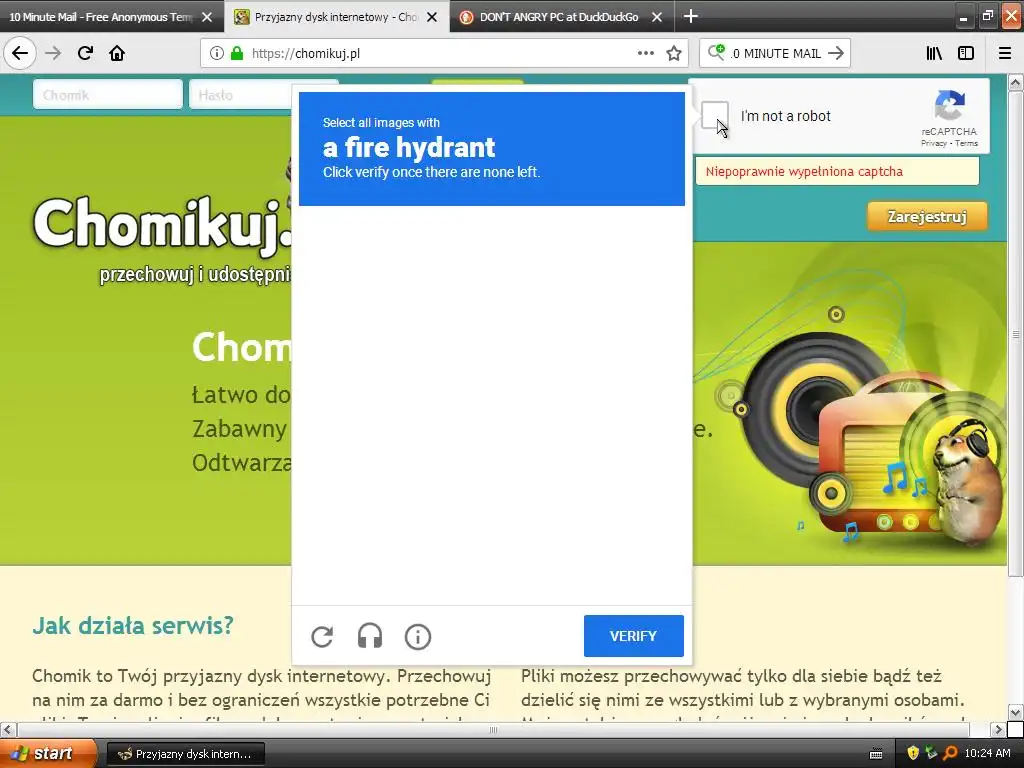The width and height of the screenshot is (1024, 768).
Task: Click the forward navigation arrow
Action: tap(53, 53)
